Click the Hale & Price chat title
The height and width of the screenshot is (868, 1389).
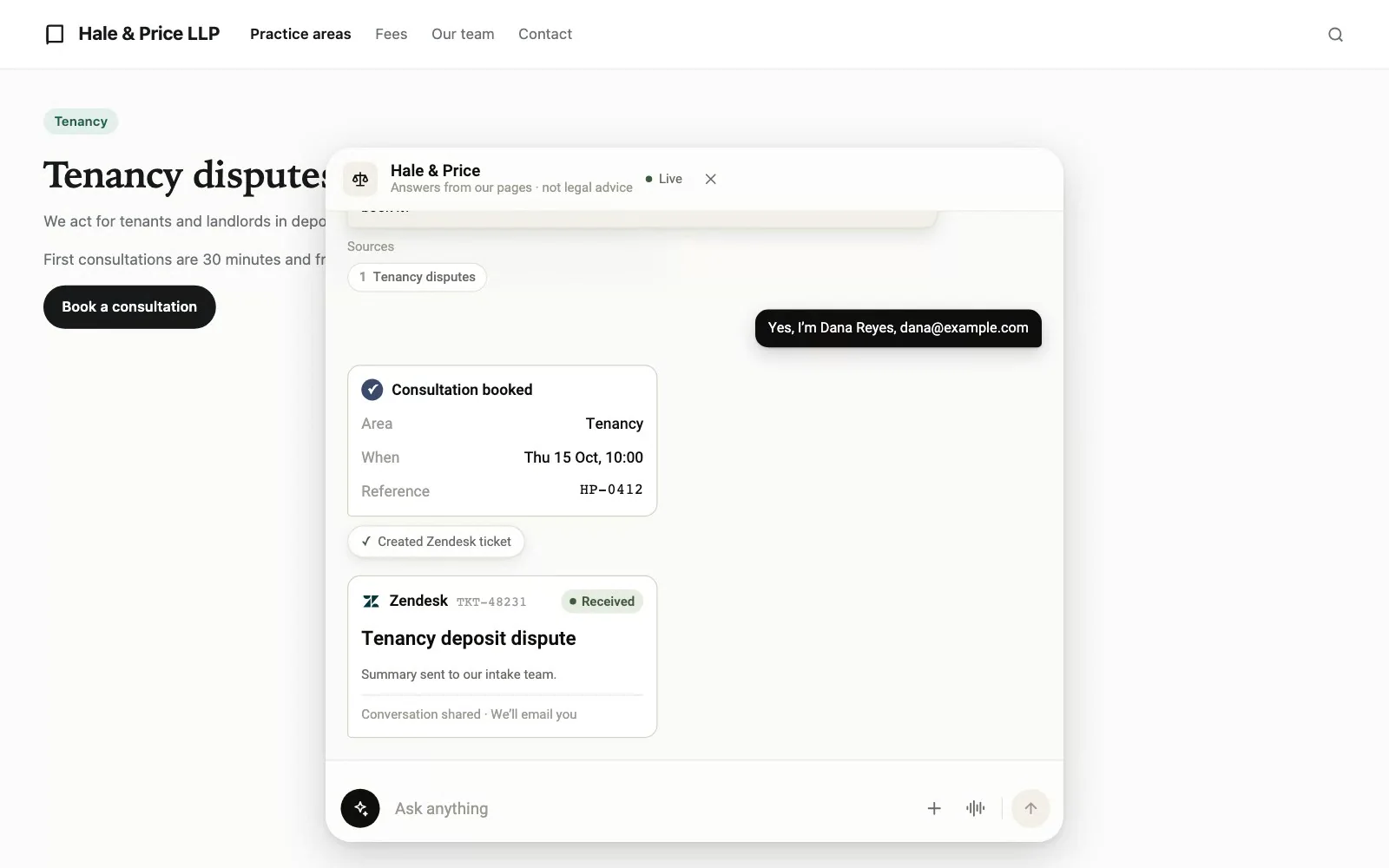tap(435, 170)
